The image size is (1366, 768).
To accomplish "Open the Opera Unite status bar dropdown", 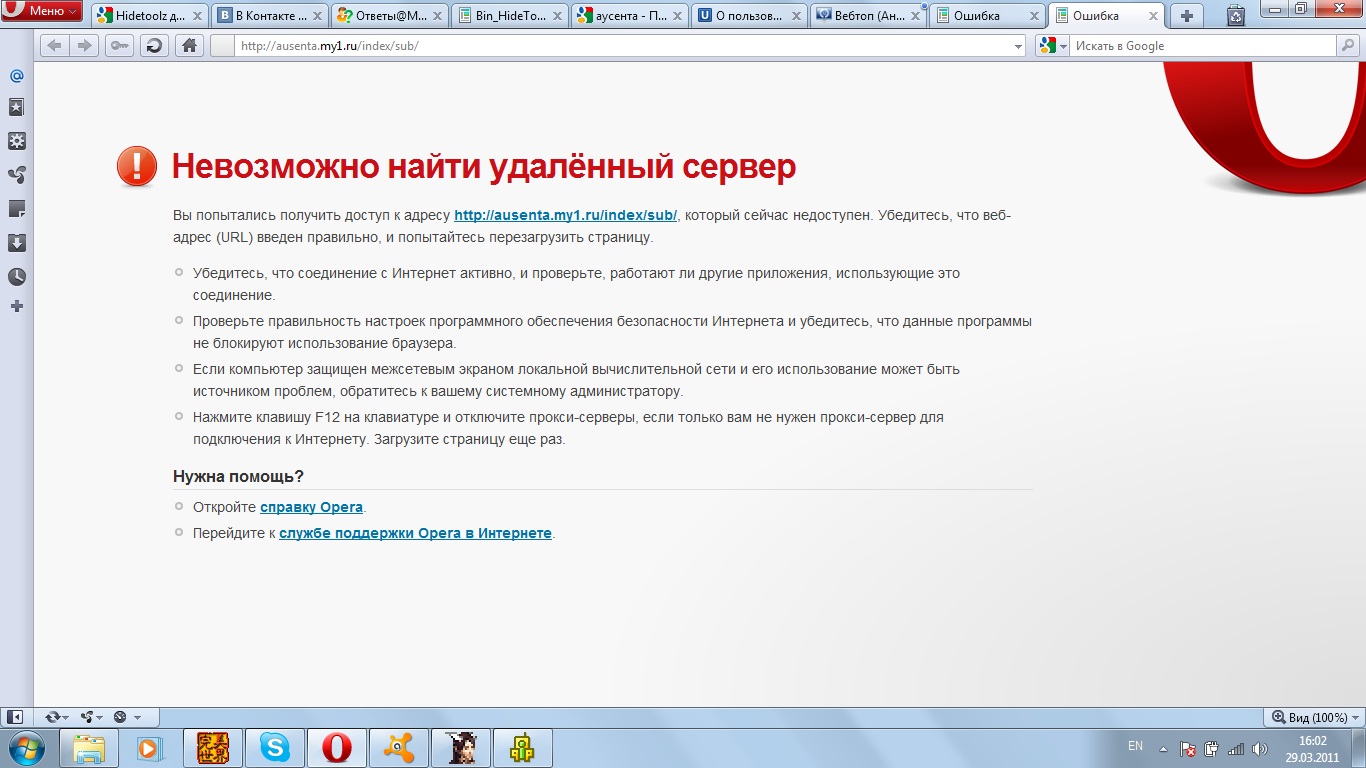I will [x=92, y=717].
